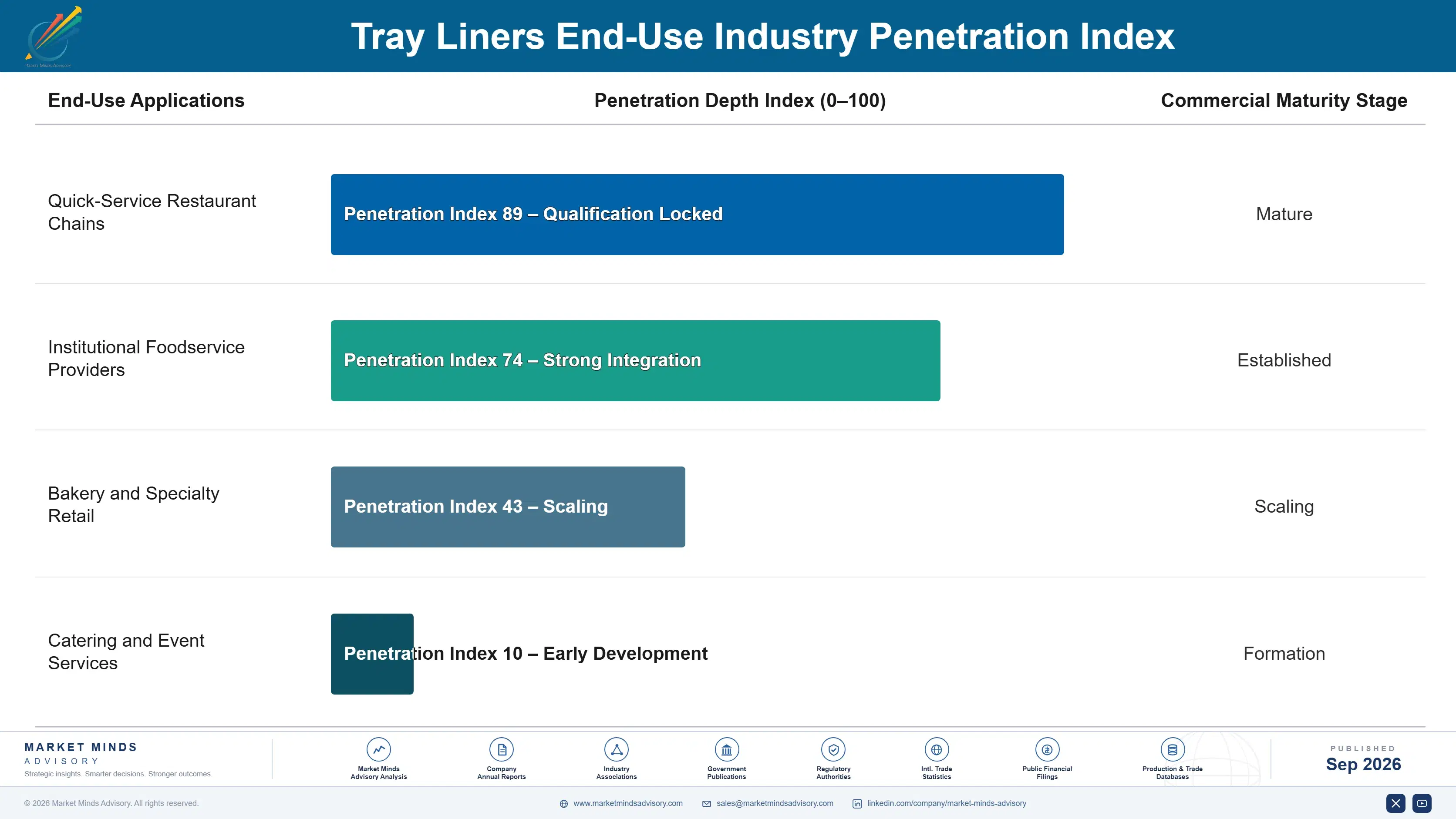Image resolution: width=1456 pixels, height=819 pixels.
Task: Open linkedin.com/company/market-minds-advisory link
Action: pyautogui.click(x=947, y=803)
